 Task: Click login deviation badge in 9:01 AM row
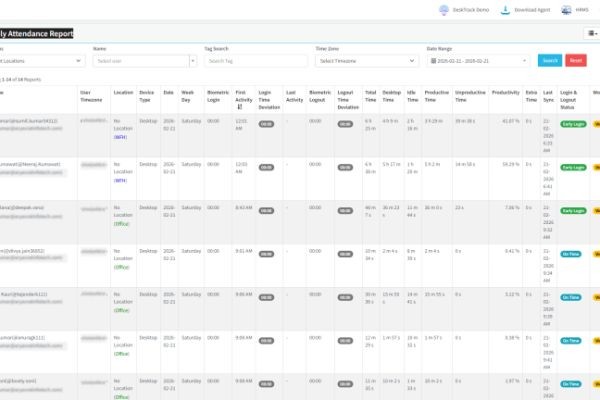266,254
